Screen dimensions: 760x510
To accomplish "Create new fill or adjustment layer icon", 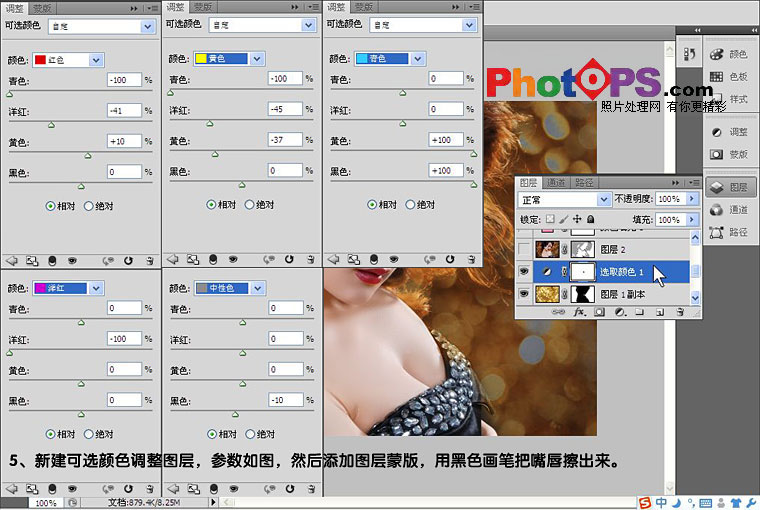I will click(x=620, y=312).
